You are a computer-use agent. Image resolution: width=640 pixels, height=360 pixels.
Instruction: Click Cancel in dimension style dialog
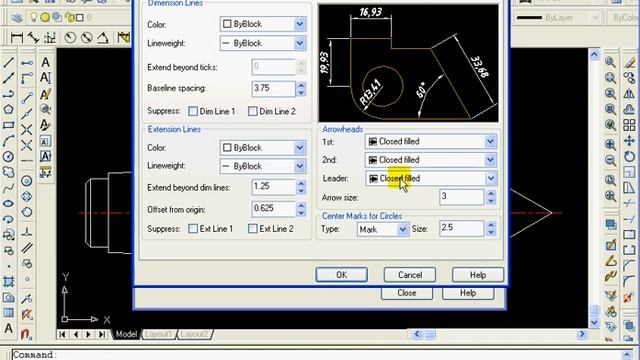pos(410,275)
